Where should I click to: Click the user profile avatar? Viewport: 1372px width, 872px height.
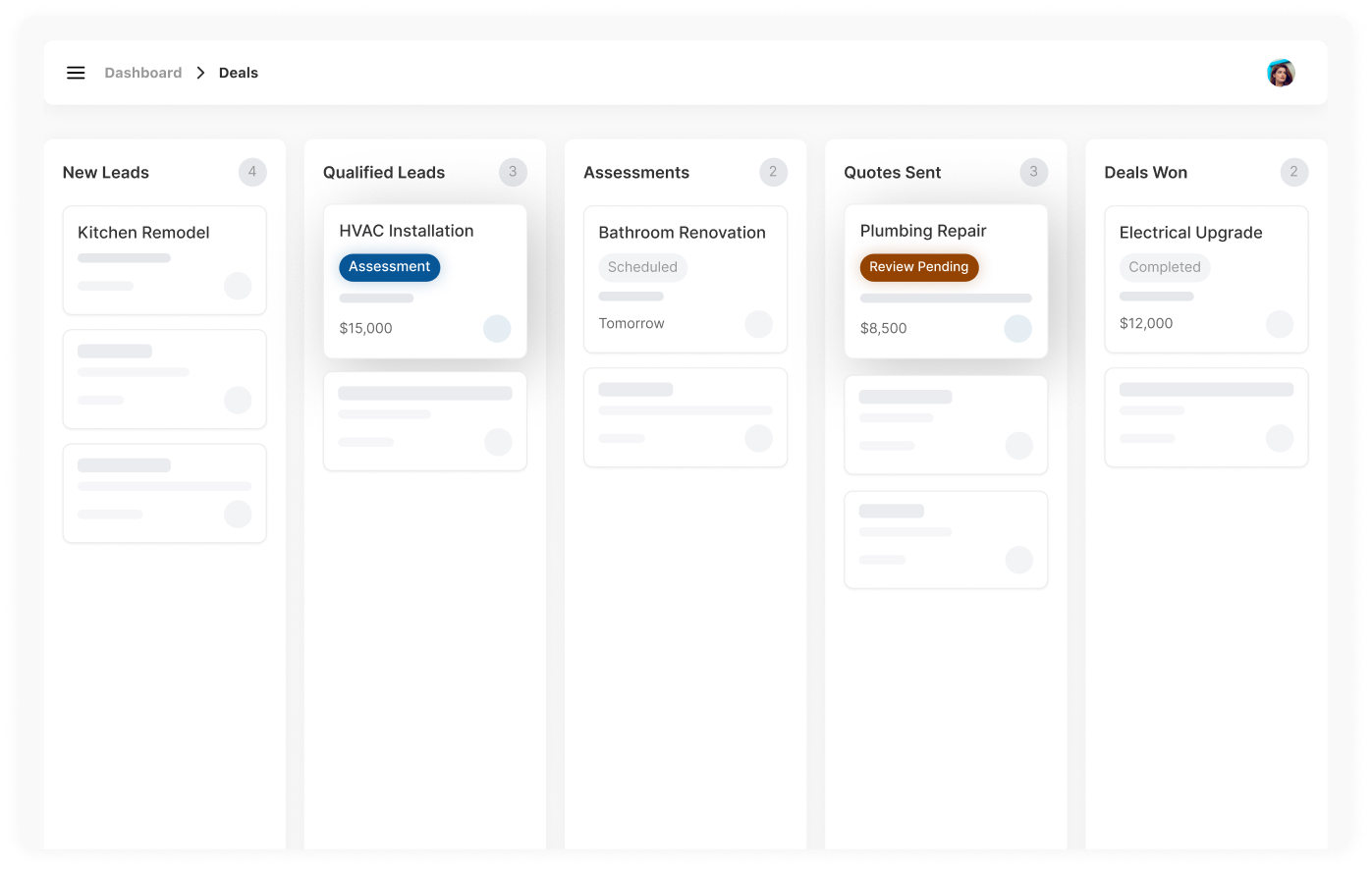[x=1280, y=73]
